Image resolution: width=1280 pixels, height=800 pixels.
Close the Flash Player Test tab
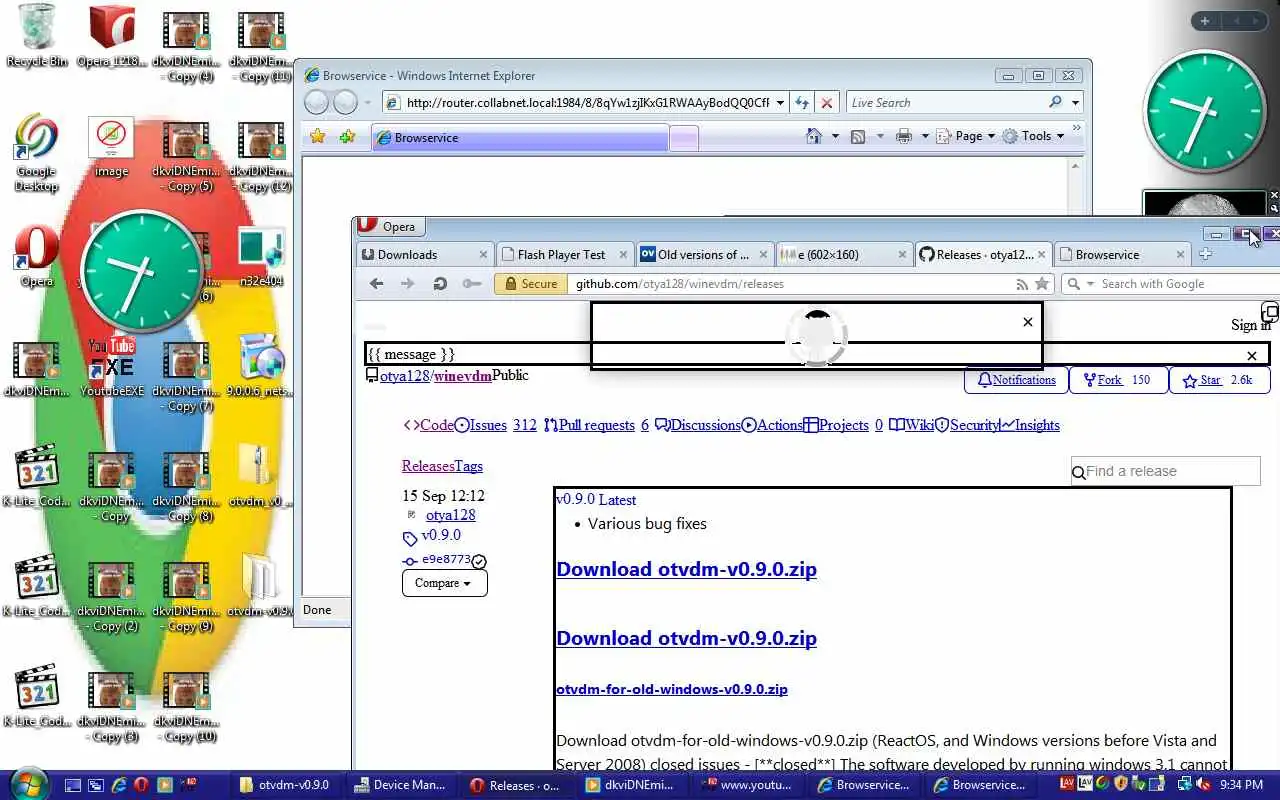tap(623, 255)
